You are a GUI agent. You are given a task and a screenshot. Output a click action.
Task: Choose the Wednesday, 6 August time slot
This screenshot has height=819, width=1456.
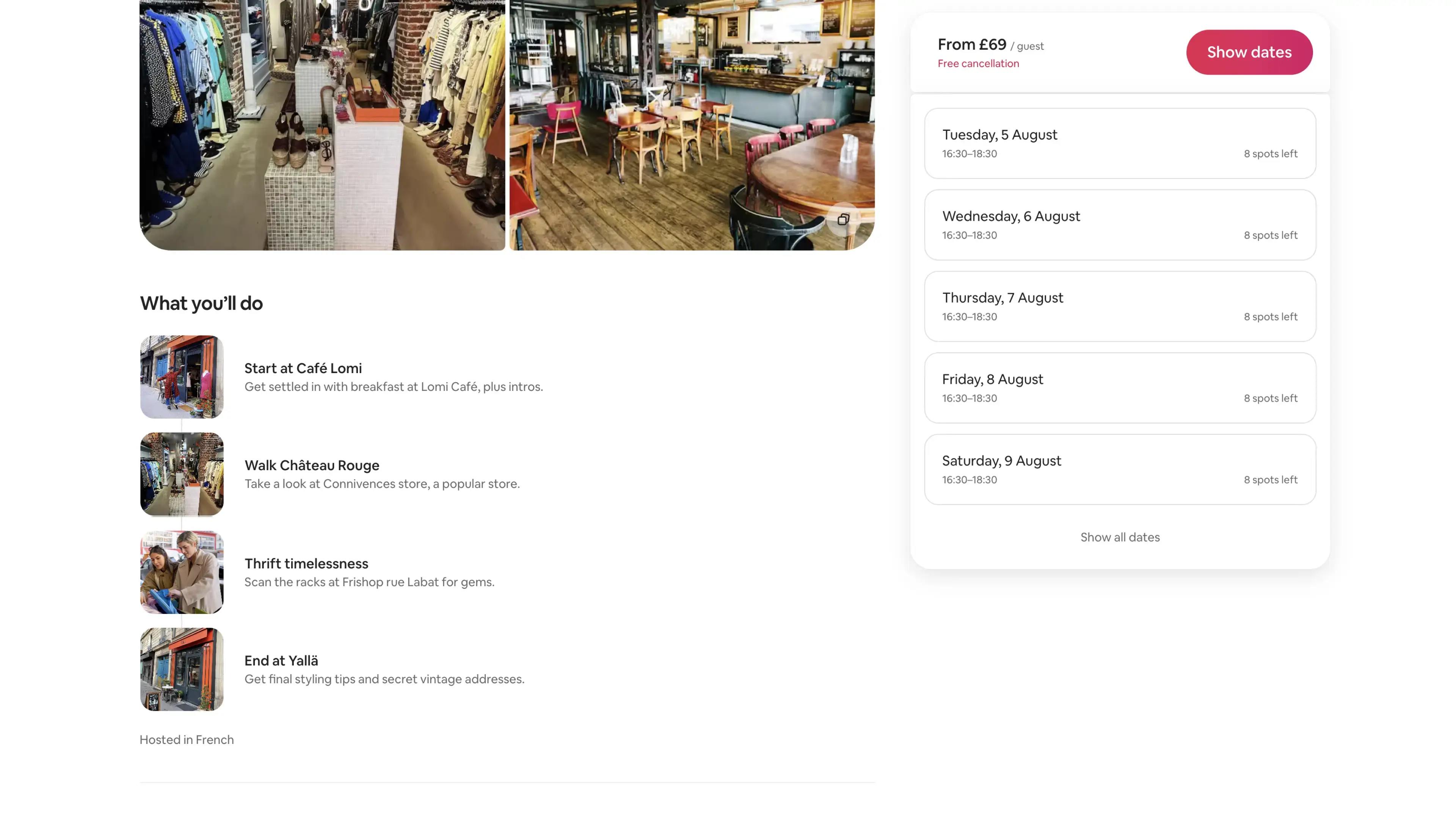pos(1119,225)
